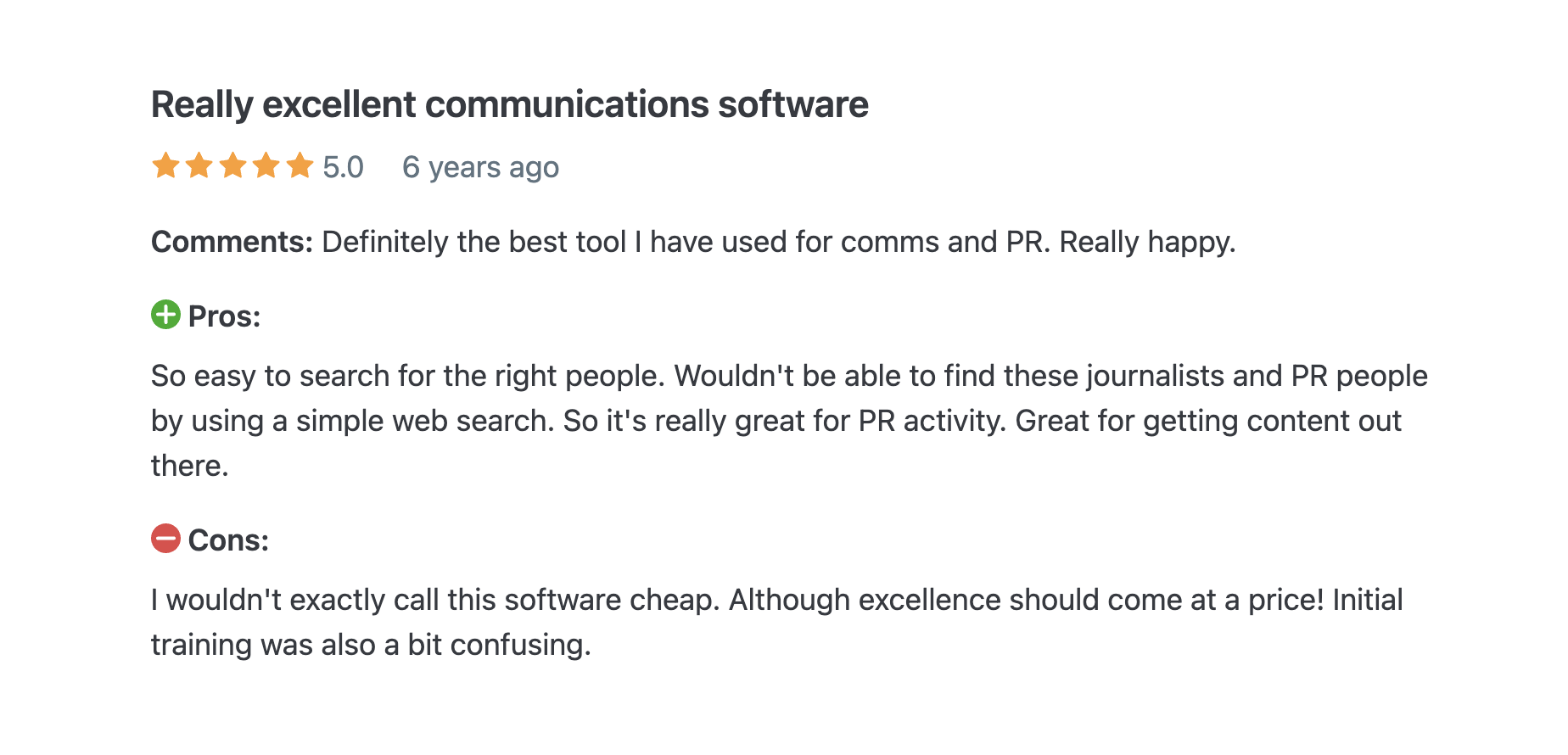Click the green plus Pros icon
The height and width of the screenshot is (755, 1568).
pos(165,315)
